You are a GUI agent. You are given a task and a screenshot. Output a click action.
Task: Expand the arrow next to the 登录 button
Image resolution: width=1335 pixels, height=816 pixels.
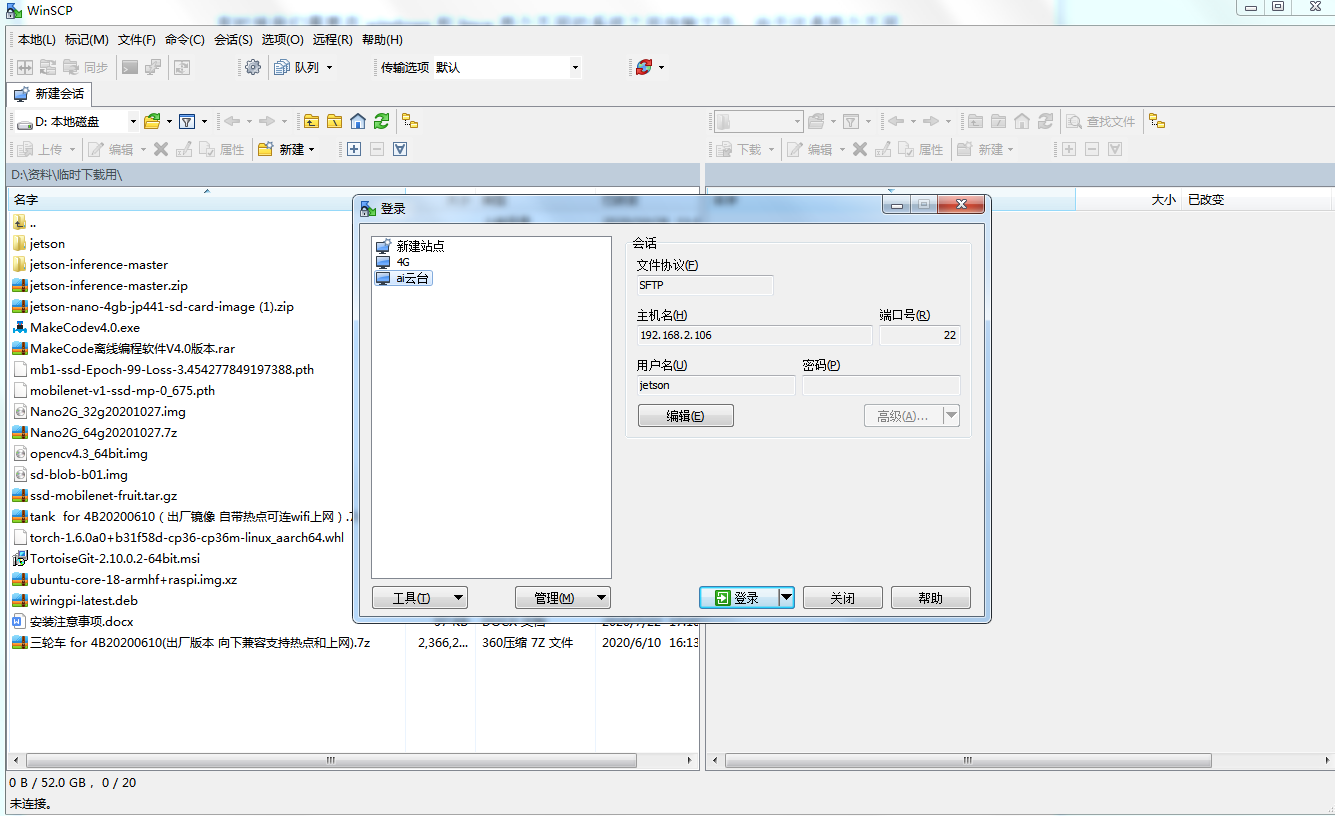point(786,598)
